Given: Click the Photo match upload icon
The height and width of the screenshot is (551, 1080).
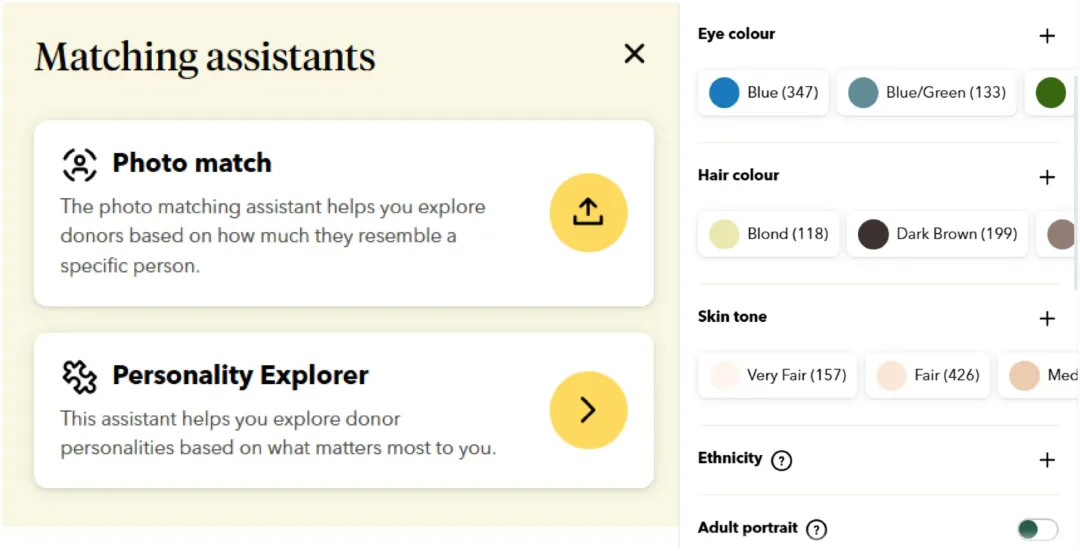Looking at the screenshot, I should pyautogui.click(x=588, y=212).
